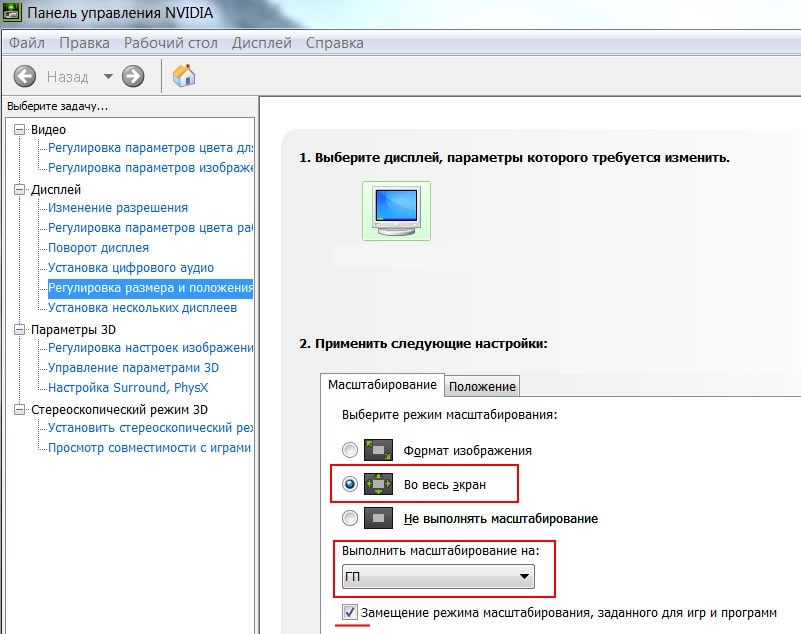Collapse the 'Параметры 3D' tree node
The width and height of the screenshot is (801, 634).
click(x=21, y=329)
